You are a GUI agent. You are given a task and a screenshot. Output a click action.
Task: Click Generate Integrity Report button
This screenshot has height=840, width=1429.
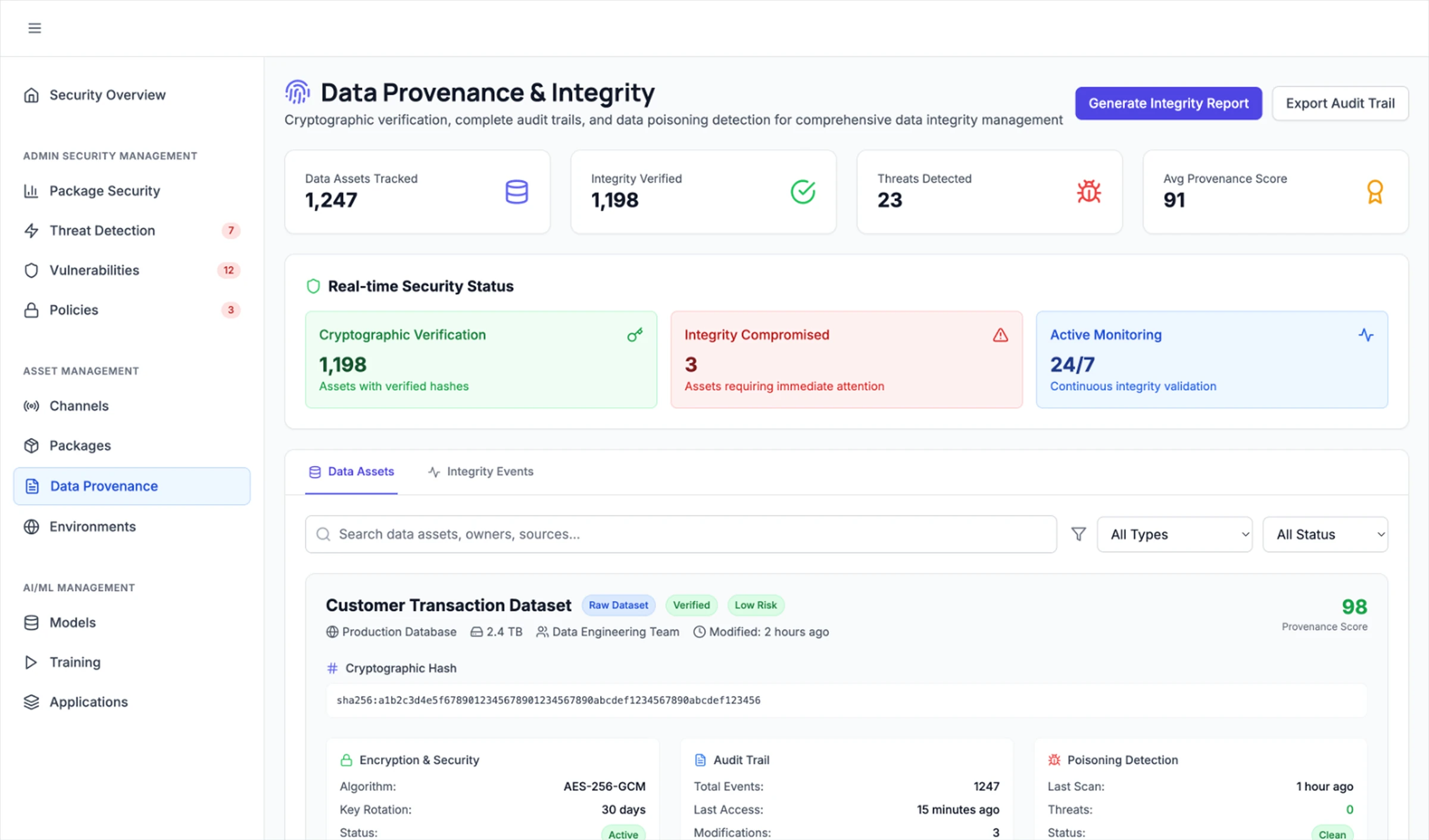(1168, 104)
